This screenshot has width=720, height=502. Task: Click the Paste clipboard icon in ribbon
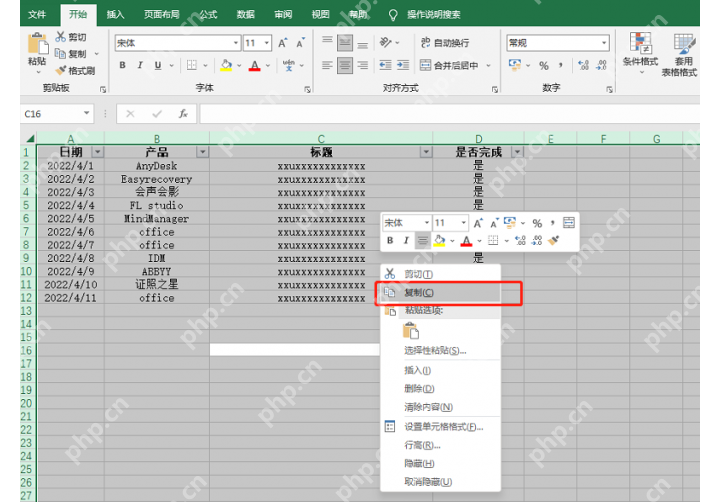tap(38, 44)
